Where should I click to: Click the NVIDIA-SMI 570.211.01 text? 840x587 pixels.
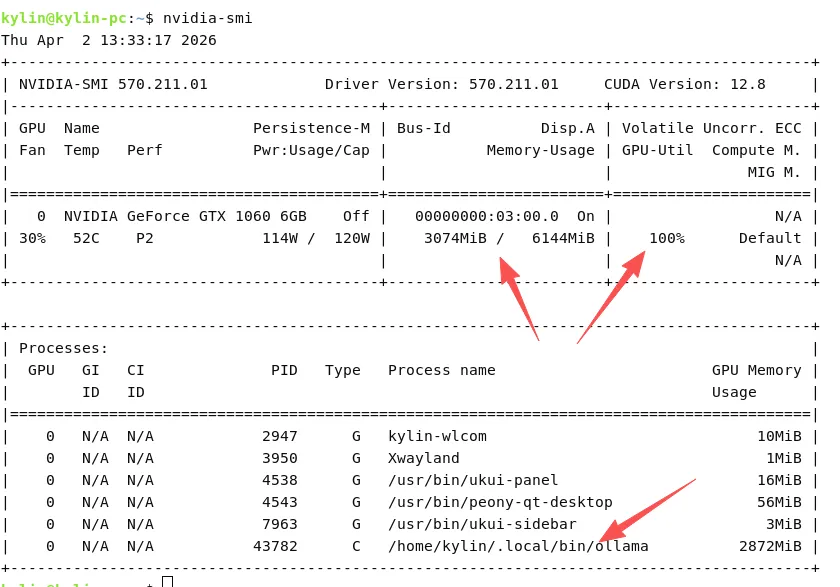pos(113,84)
